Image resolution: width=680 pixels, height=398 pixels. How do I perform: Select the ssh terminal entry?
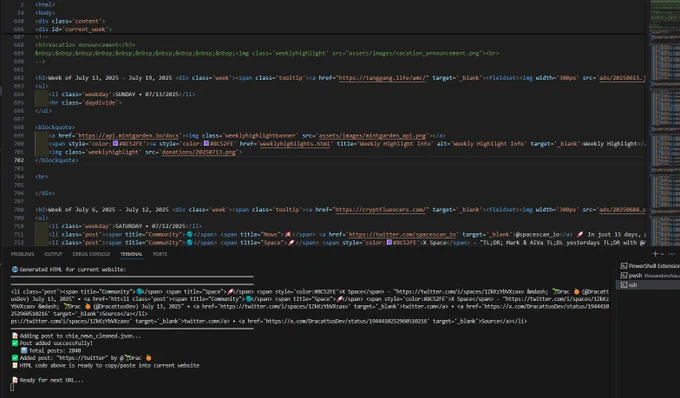648,285
